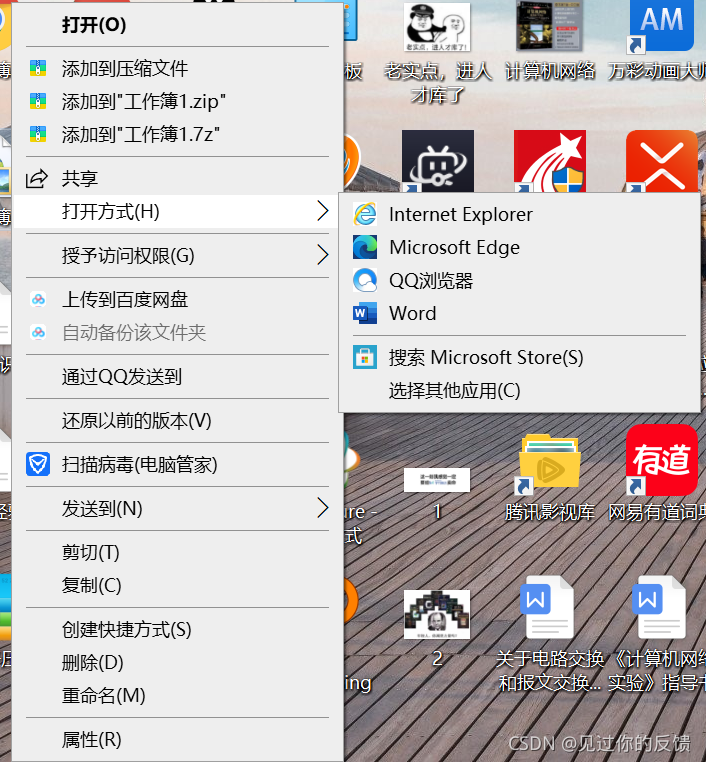Click 万彩动画大师 AM desktop shortcut
The image size is (706, 762).
[661, 26]
